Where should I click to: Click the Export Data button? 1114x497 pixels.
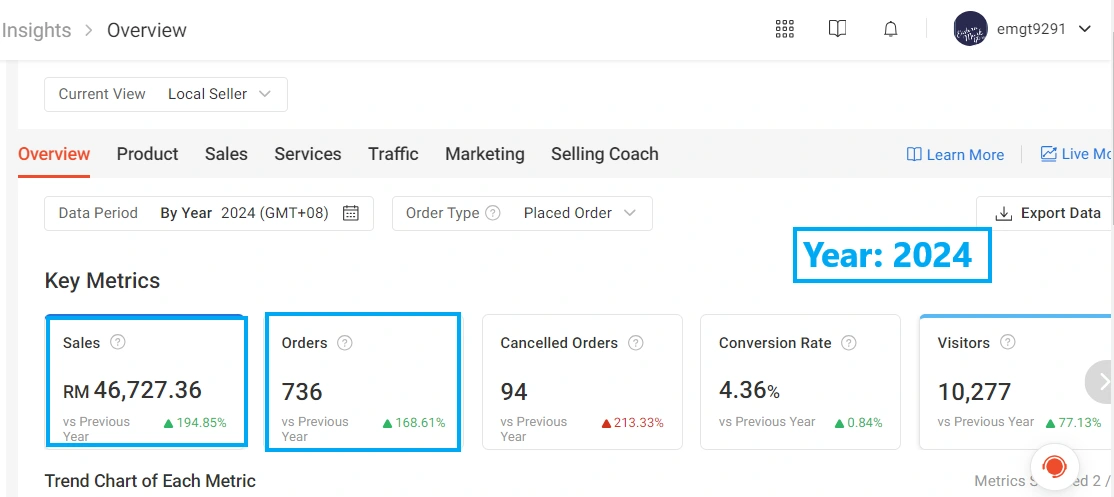point(1048,213)
